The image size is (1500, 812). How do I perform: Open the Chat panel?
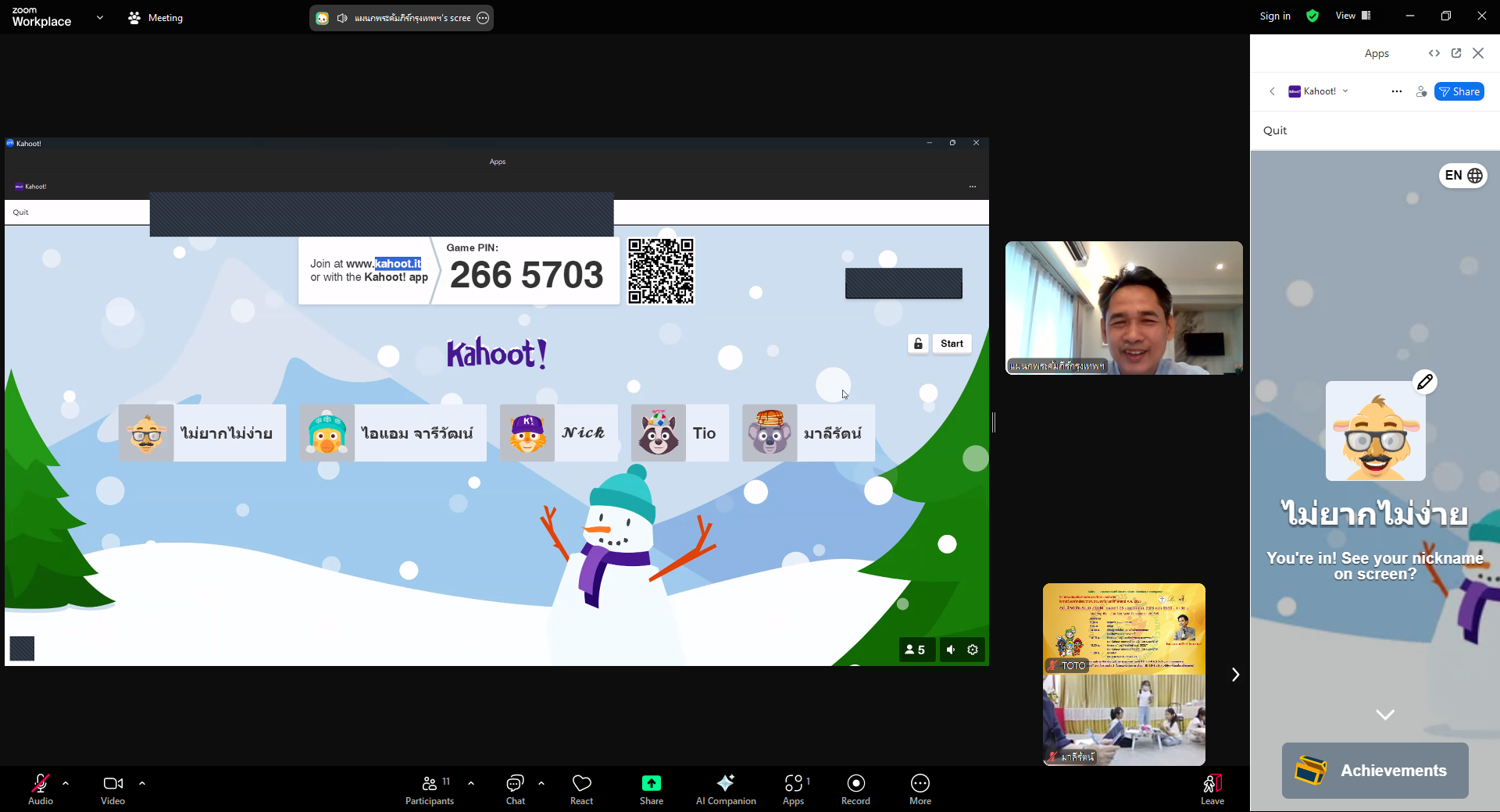[516, 789]
